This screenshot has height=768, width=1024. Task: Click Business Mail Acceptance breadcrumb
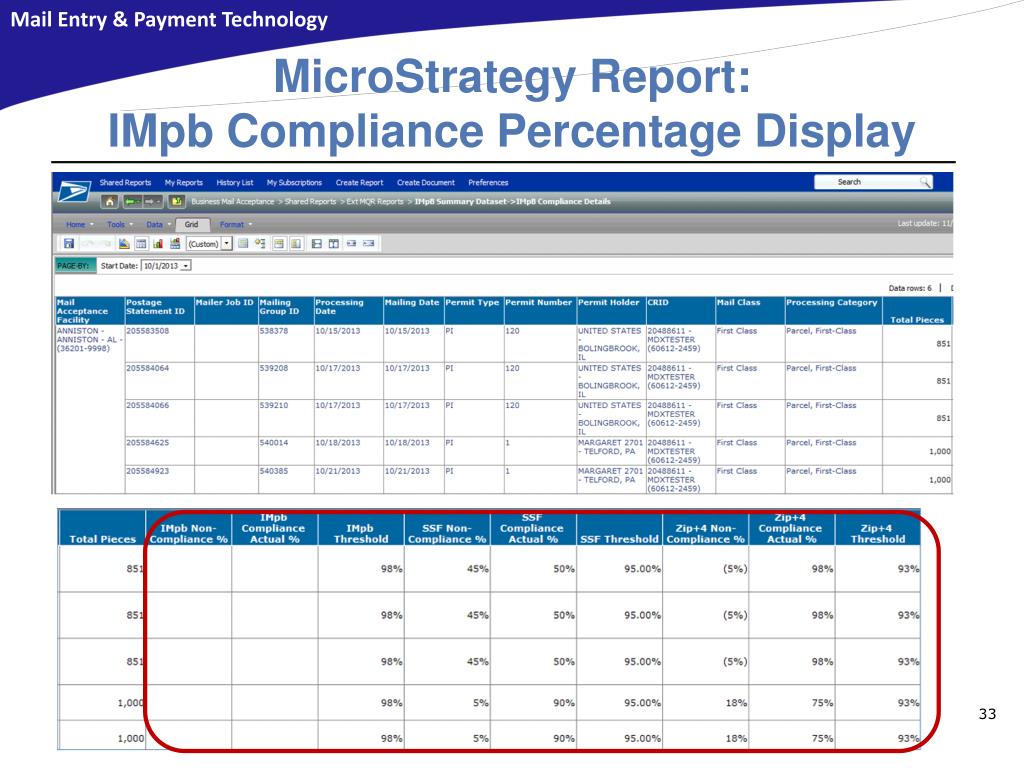(232, 202)
